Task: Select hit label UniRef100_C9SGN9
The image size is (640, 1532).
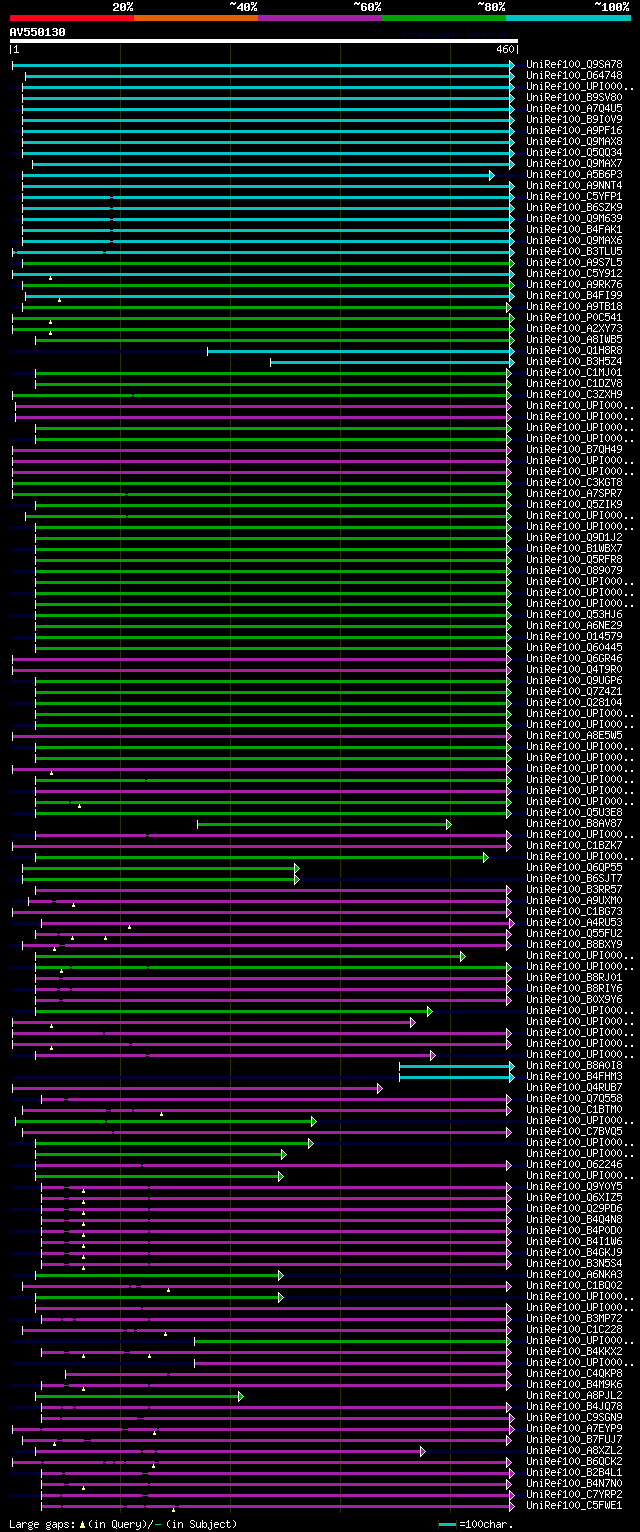Action: tap(574, 1417)
